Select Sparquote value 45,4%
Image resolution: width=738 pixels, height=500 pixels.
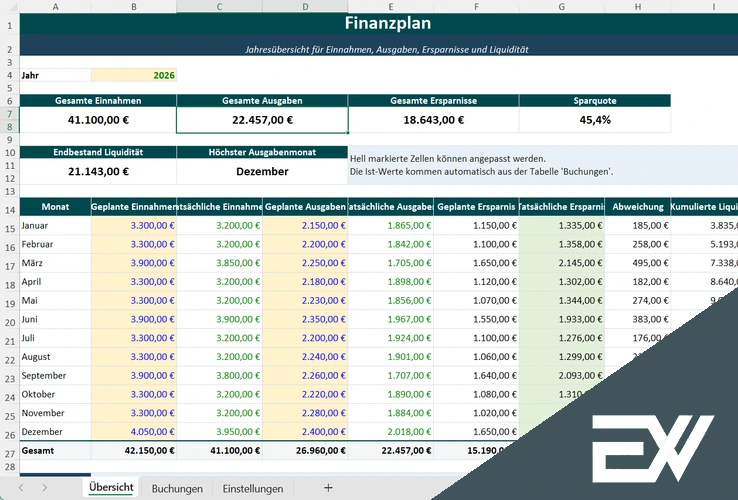tap(595, 120)
